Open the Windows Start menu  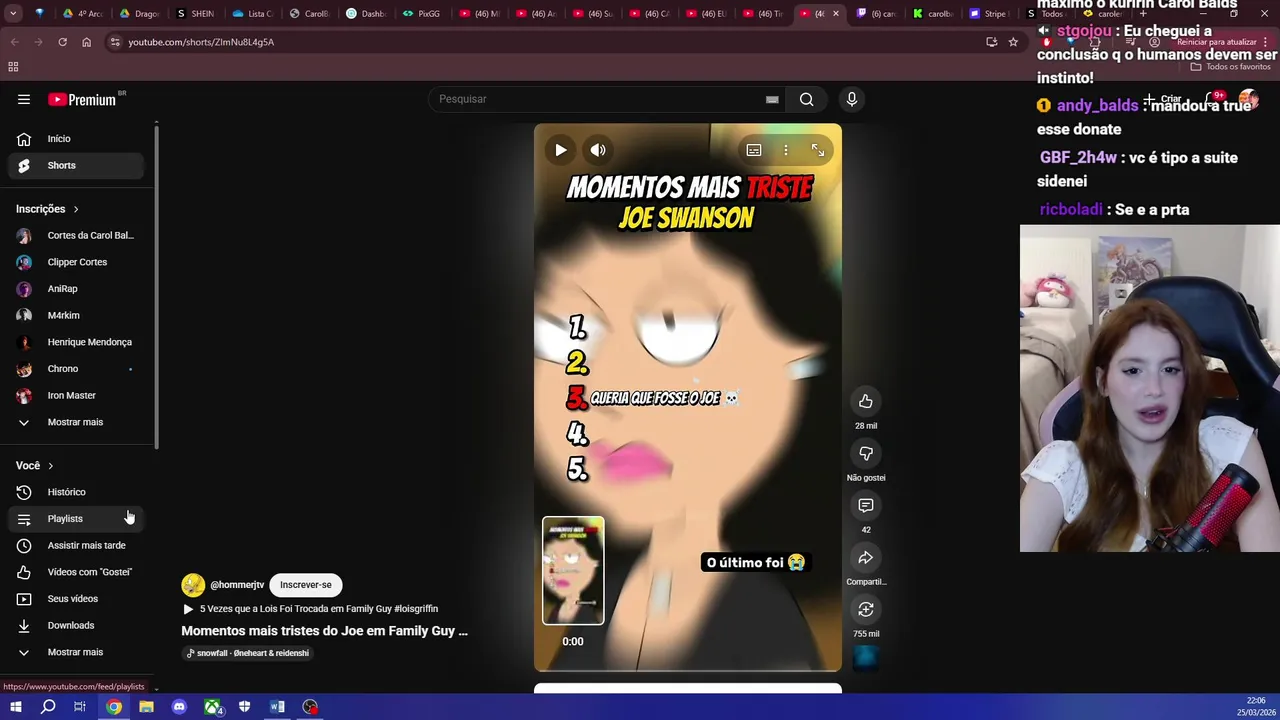click(15, 707)
